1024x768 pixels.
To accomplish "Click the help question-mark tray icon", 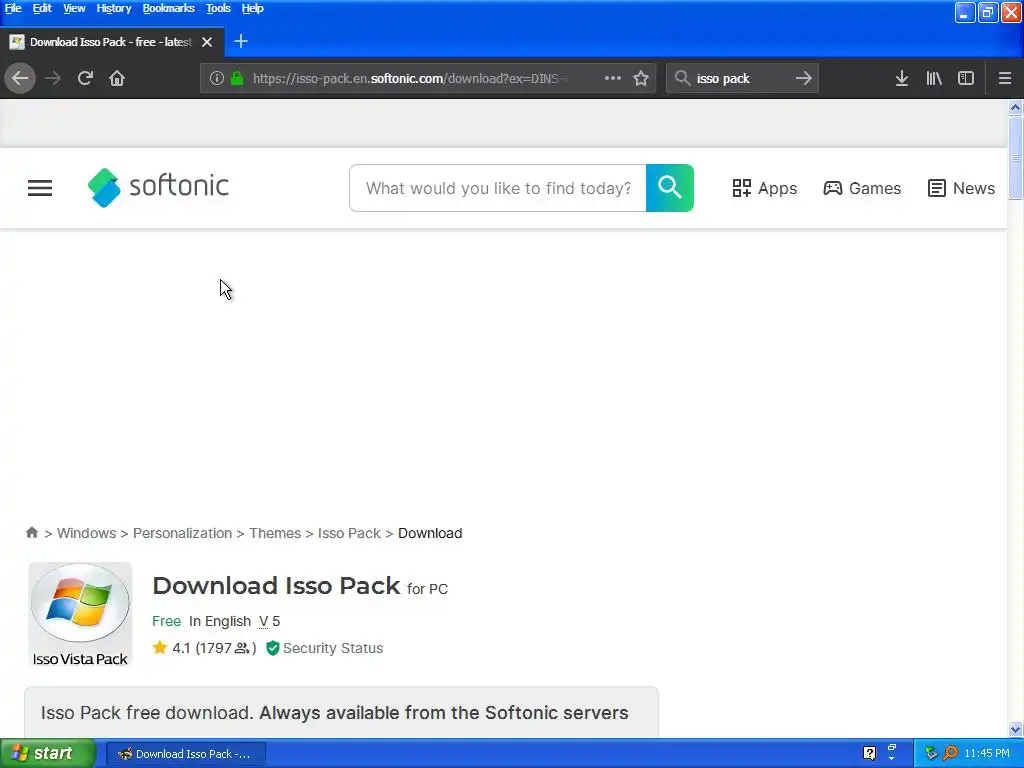I will pos(869,754).
